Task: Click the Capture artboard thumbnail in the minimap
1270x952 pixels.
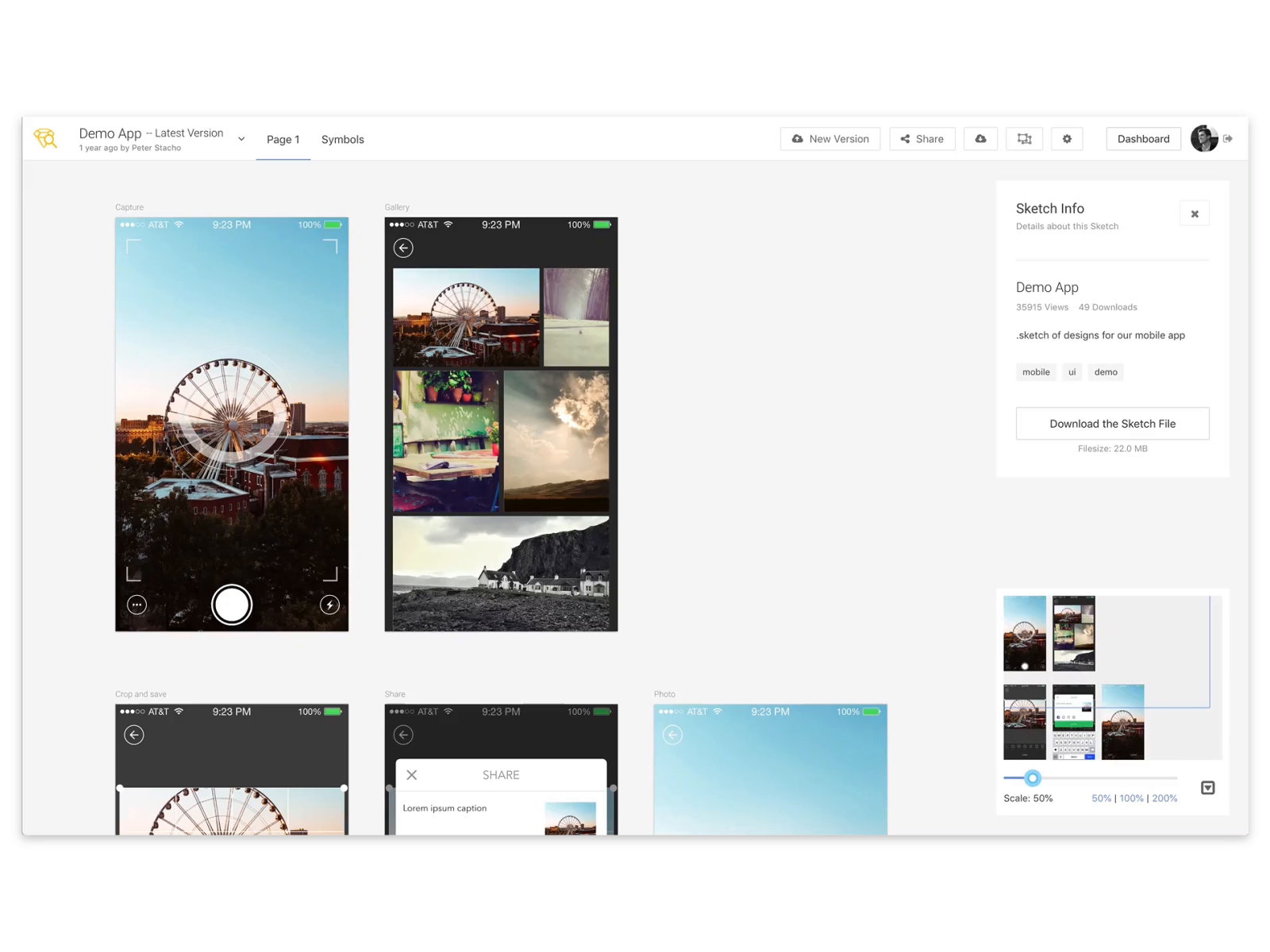Action: coord(1024,633)
